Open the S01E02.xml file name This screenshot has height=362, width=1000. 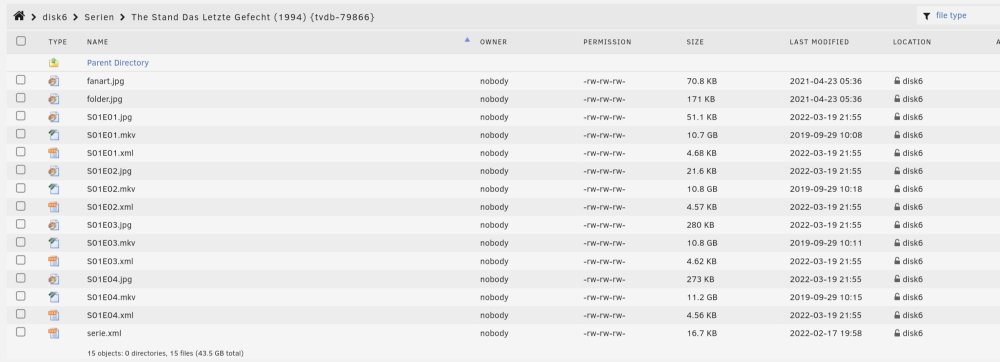click(x=110, y=207)
